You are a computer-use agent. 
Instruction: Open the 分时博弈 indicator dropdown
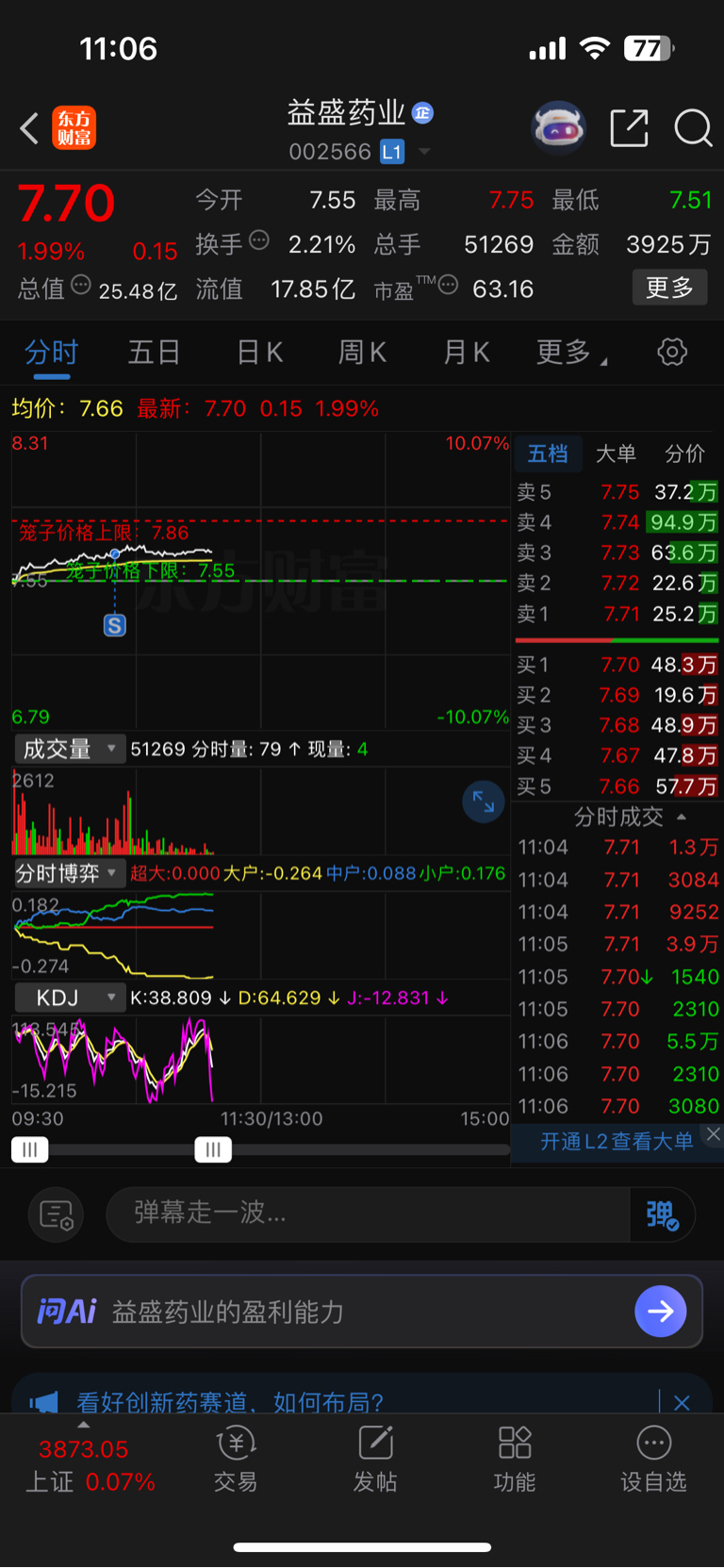[69, 873]
